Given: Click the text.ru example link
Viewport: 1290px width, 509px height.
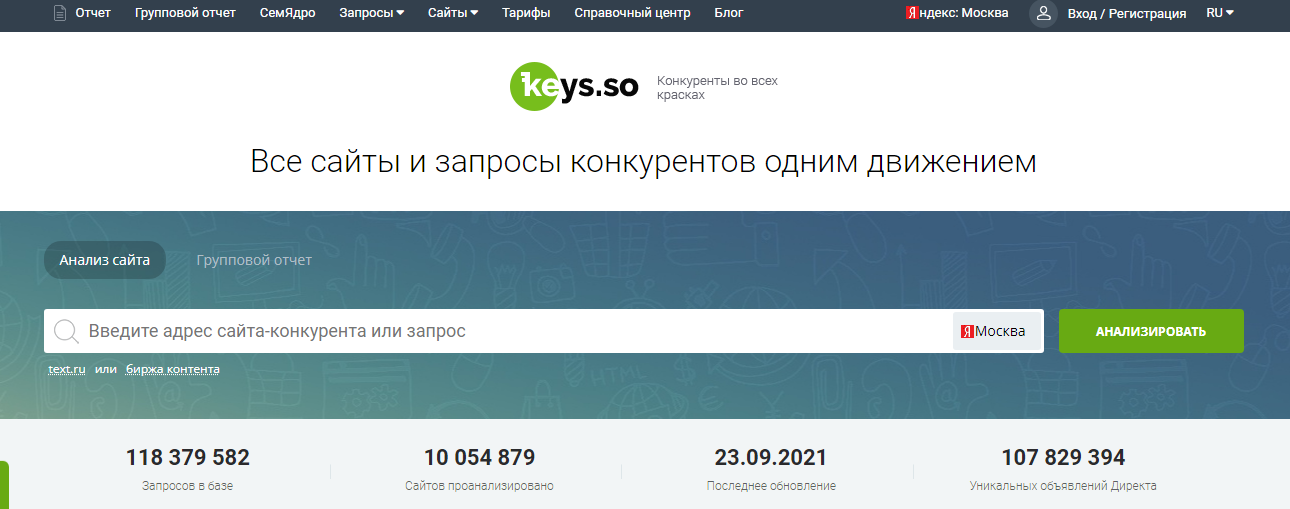Looking at the screenshot, I should pyautogui.click(x=67, y=370).
